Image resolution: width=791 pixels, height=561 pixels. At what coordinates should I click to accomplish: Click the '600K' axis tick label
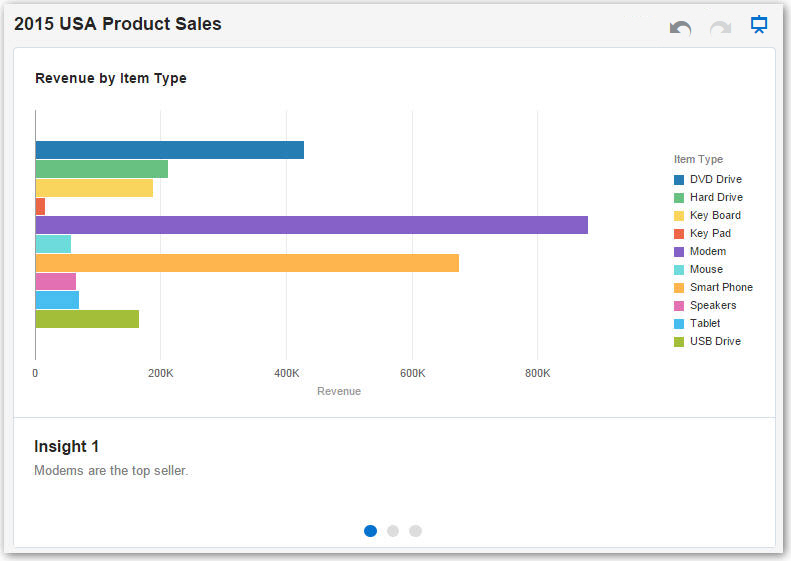point(413,373)
